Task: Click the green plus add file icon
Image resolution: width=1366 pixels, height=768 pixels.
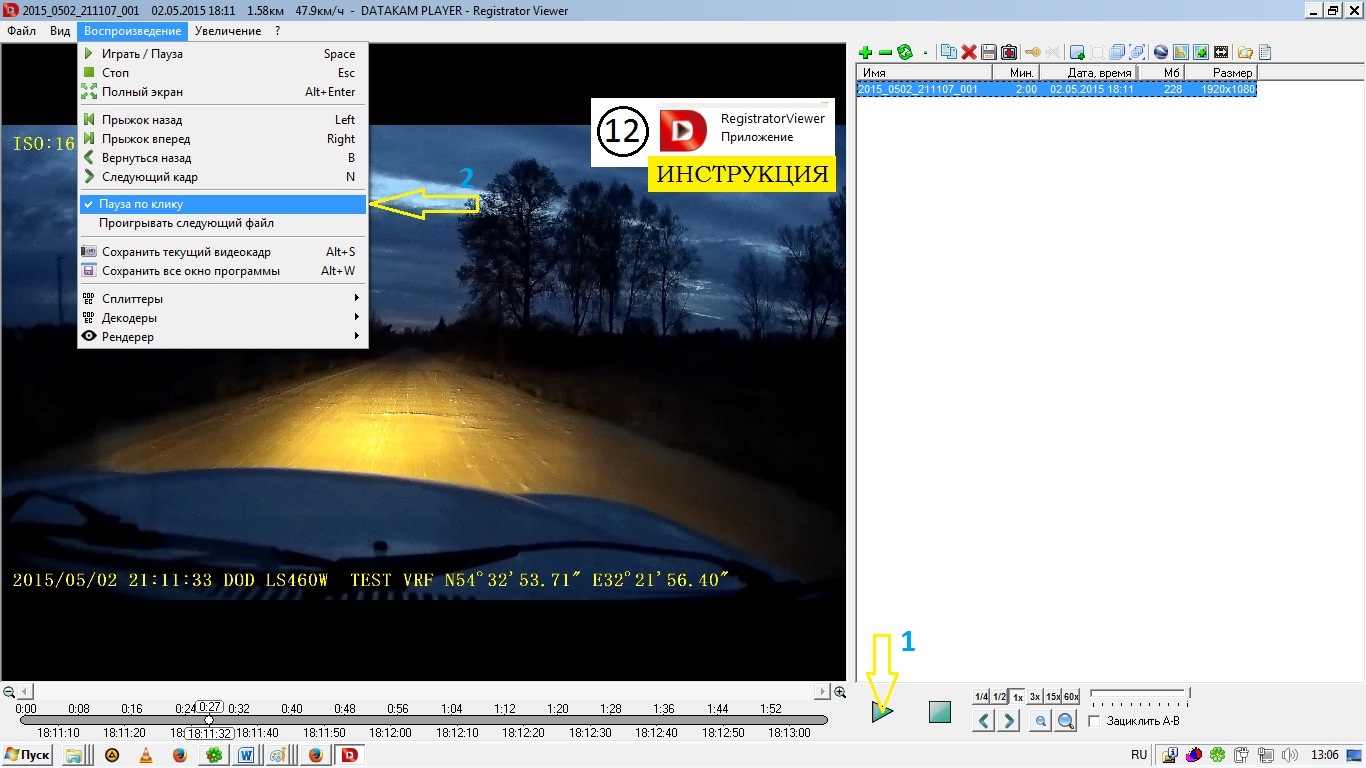Action: point(865,52)
